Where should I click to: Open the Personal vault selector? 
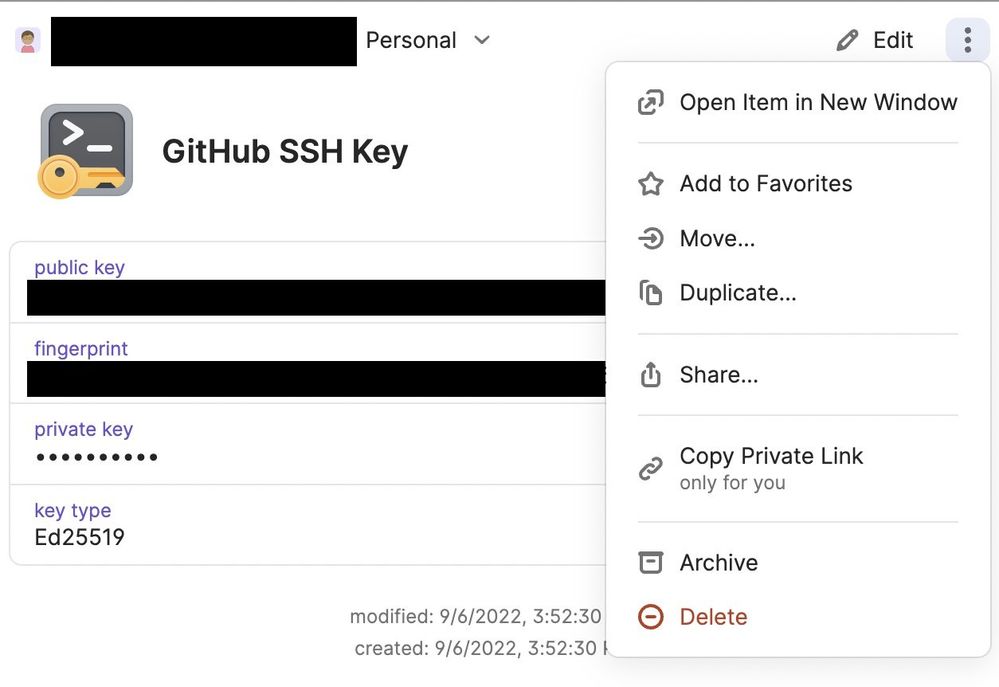click(411, 40)
